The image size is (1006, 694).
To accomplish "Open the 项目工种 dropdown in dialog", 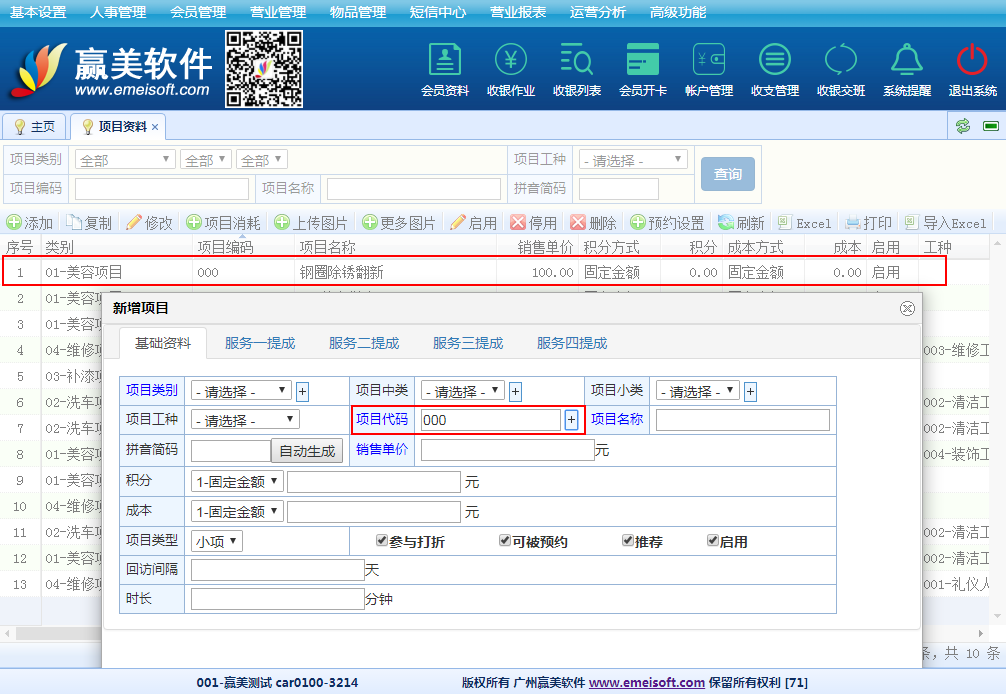I will pos(245,420).
